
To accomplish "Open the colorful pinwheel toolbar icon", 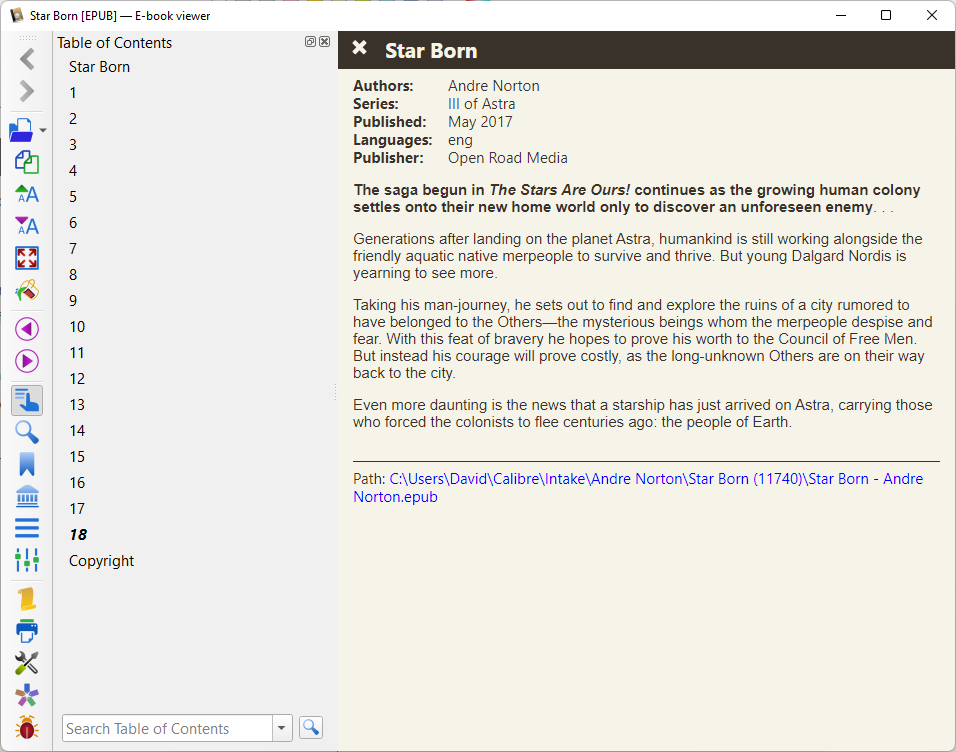I will (27, 695).
